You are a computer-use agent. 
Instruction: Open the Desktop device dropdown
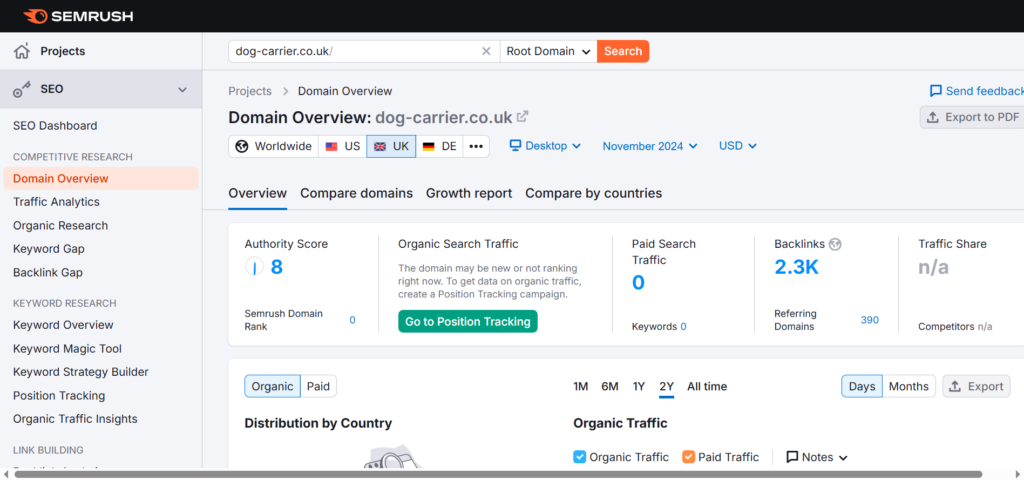(x=545, y=146)
